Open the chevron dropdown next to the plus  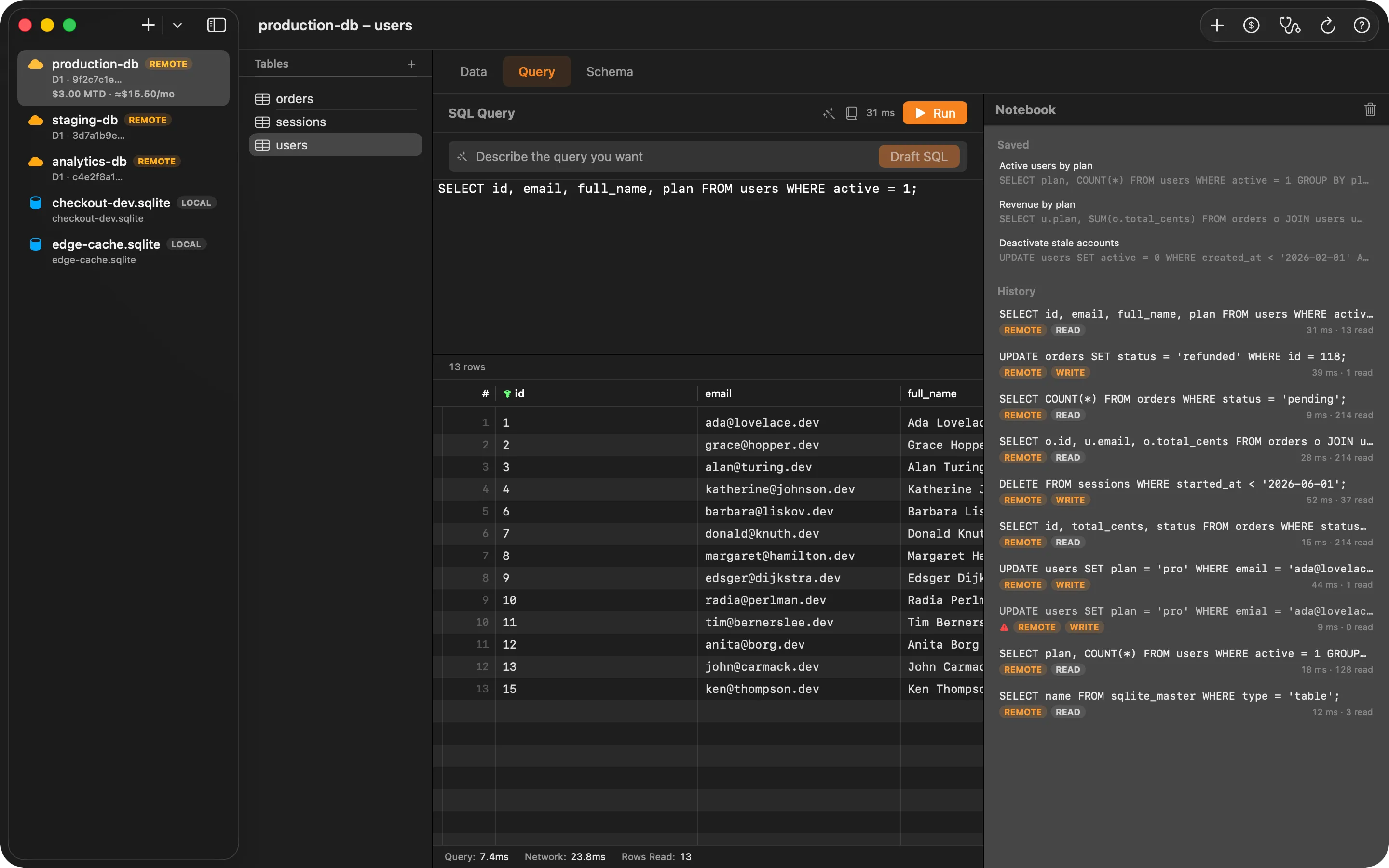[177, 25]
